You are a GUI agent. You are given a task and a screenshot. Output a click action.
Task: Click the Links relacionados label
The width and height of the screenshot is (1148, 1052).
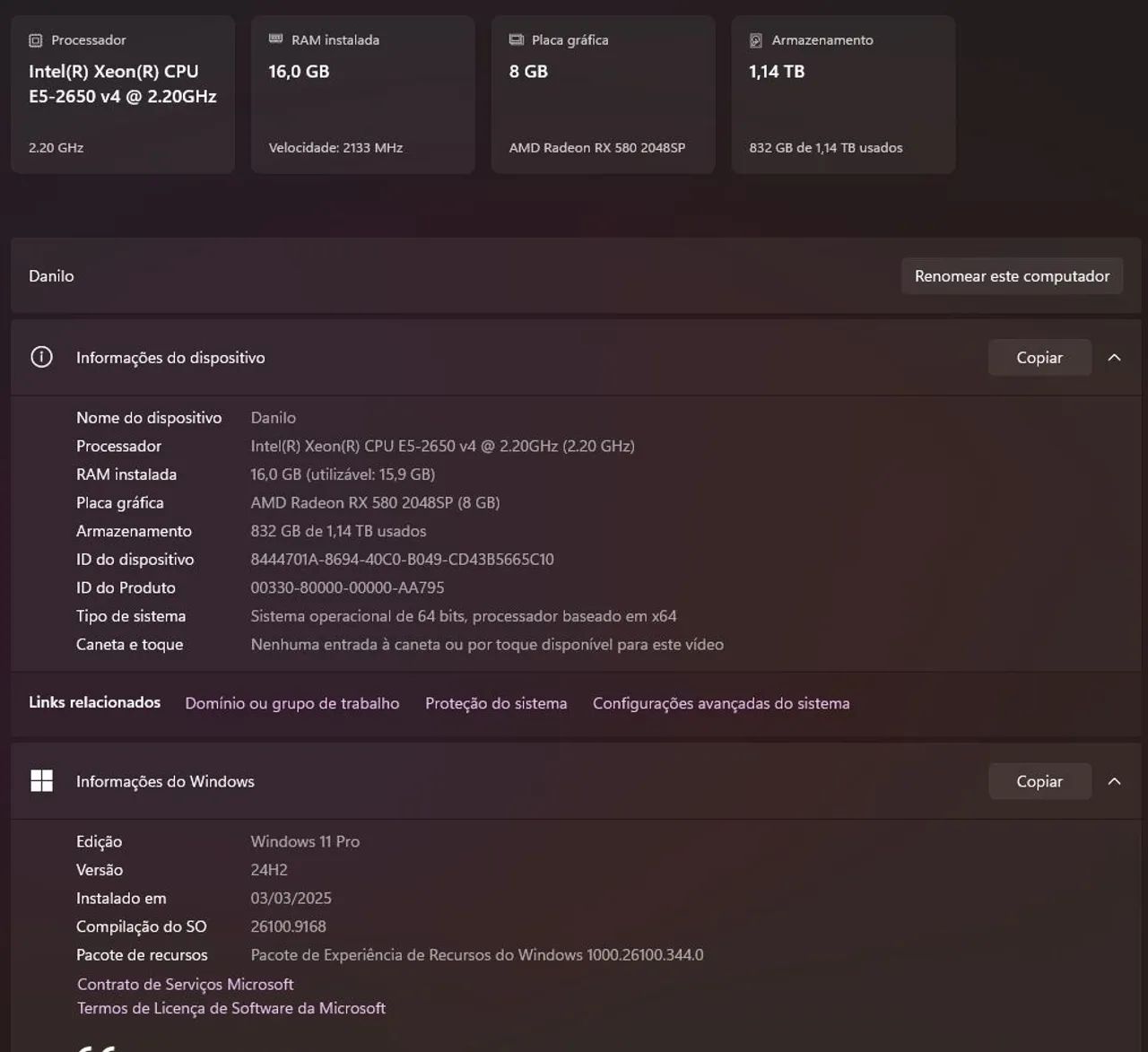(94, 702)
